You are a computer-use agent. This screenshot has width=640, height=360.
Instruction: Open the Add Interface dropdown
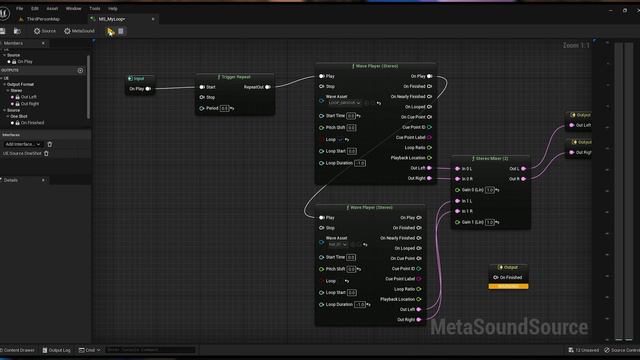22,144
